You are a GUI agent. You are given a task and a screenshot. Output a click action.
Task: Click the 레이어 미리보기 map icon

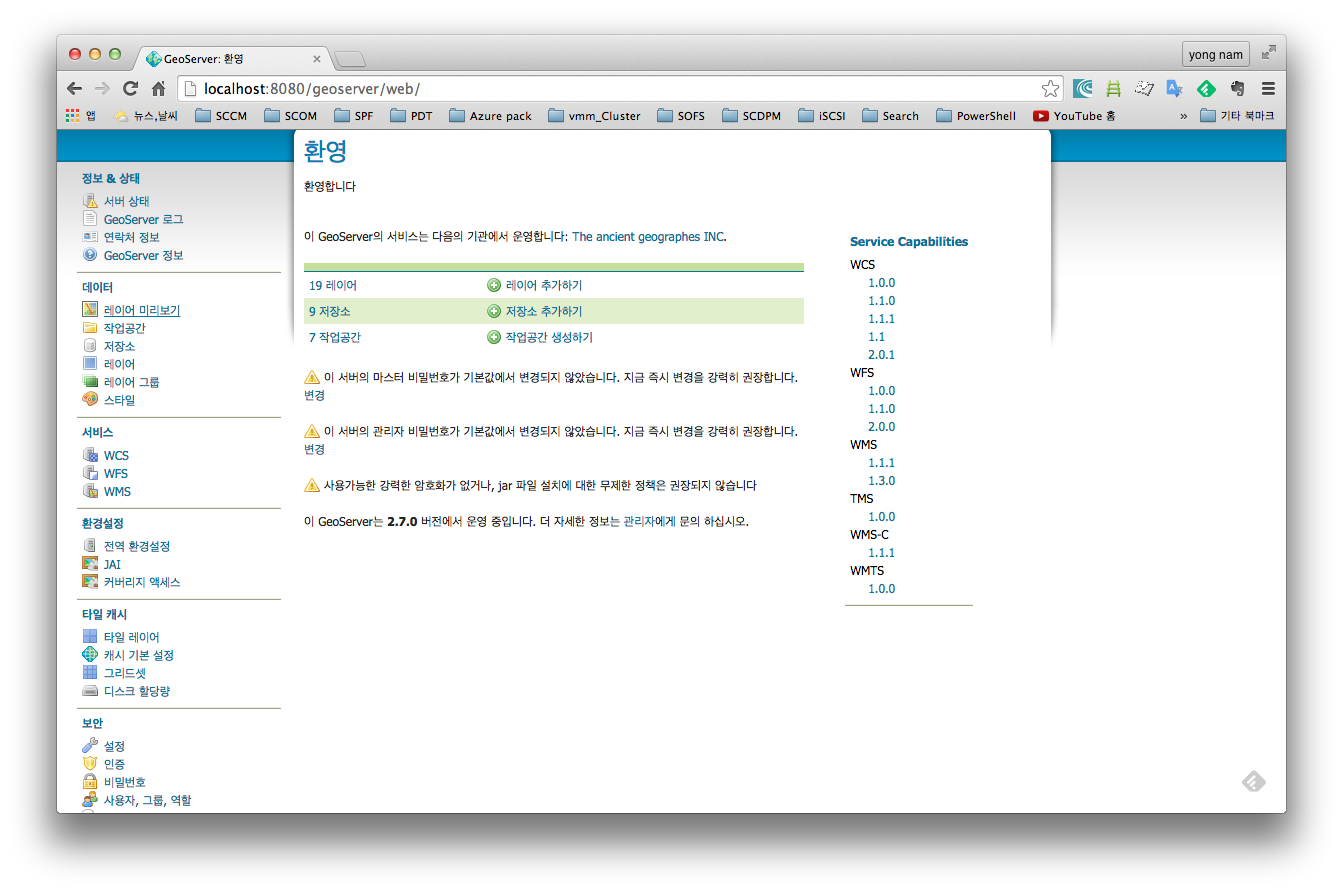pos(90,310)
